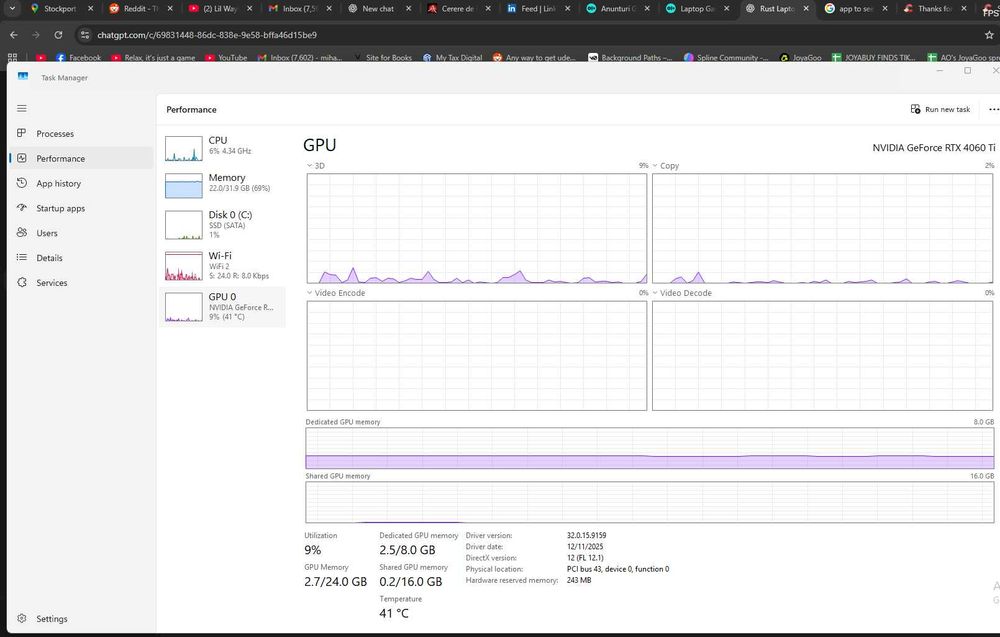
Task: Open App history in Task Manager
Action: coord(80,184)
